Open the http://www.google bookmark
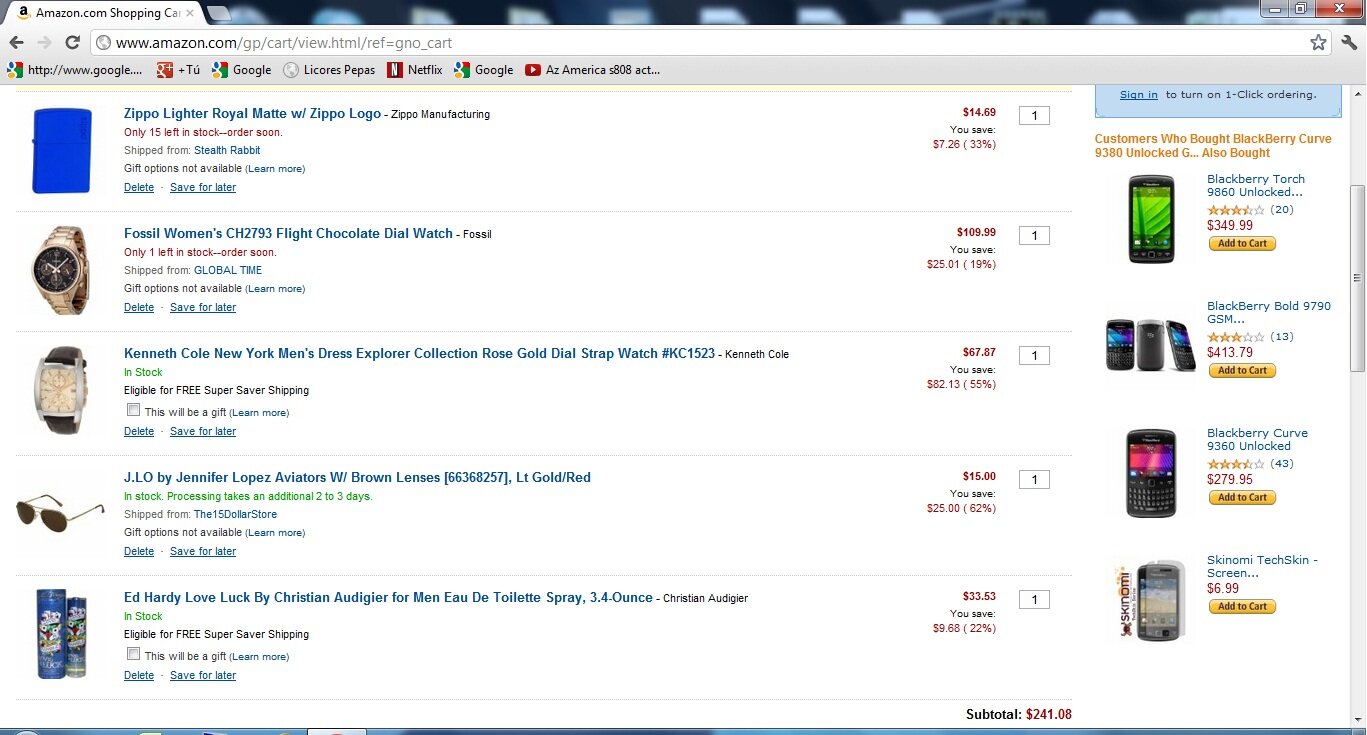The width and height of the screenshot is (1367, 735). pyautogui.click(x=75, y=70)
